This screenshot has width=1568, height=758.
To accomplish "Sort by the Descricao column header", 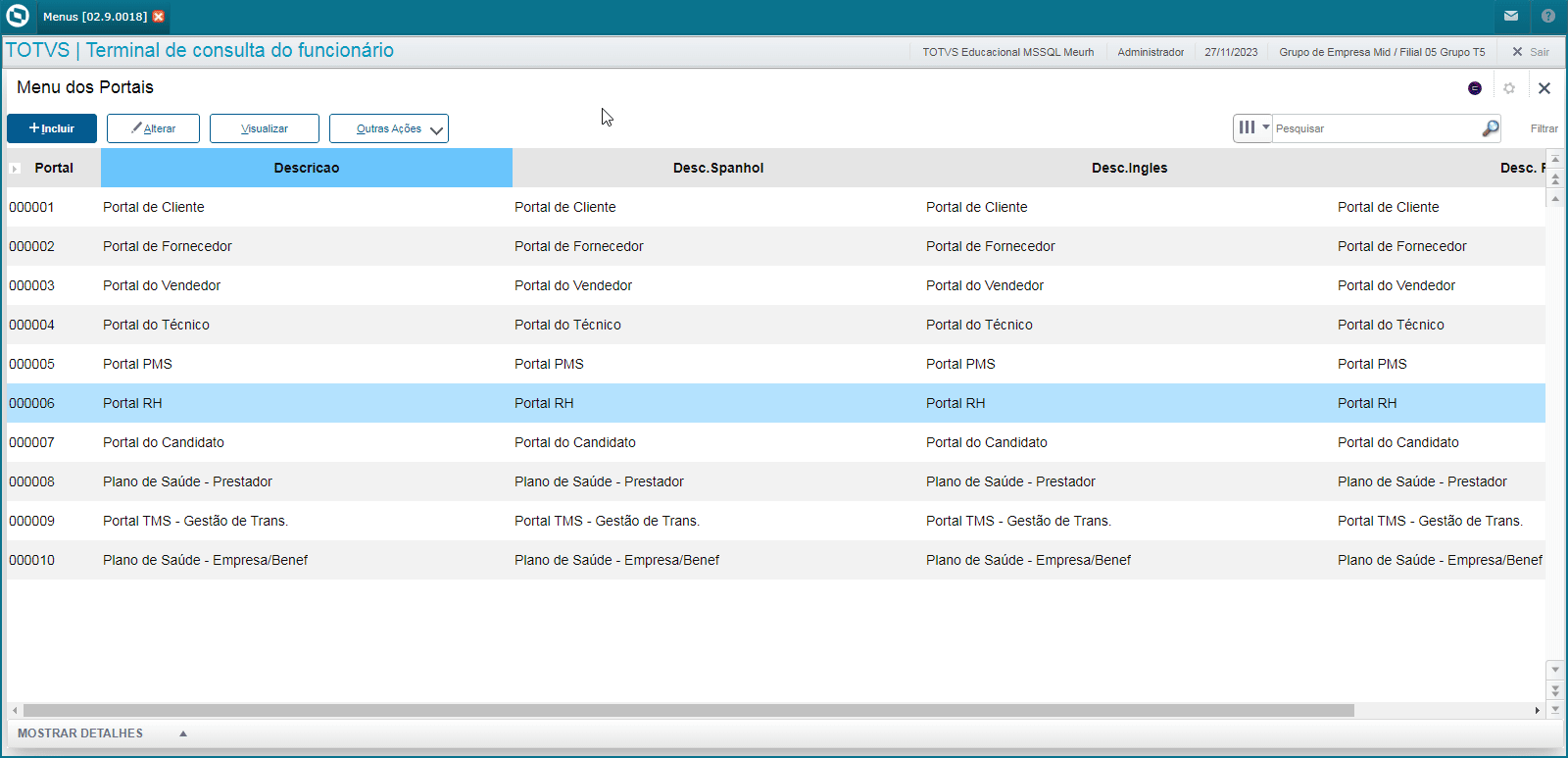I will click(x=307, y=168).
